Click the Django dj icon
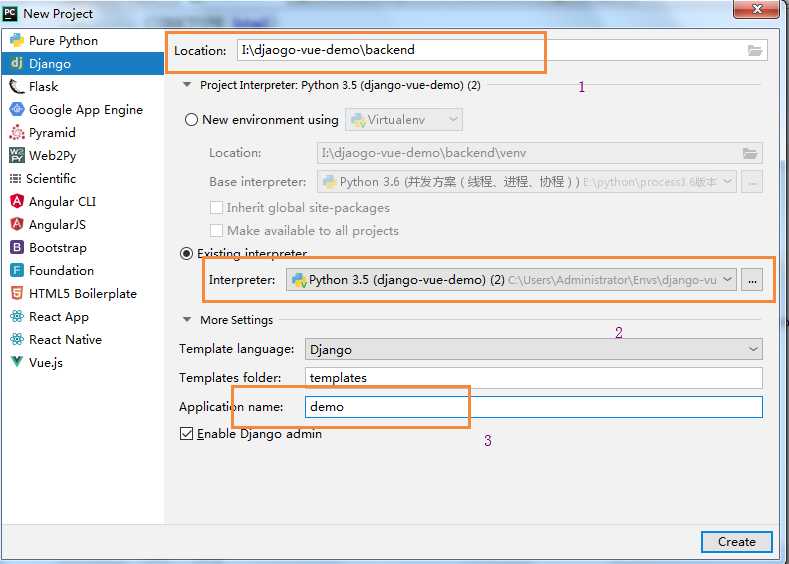789x564 pixels. point(17,63)
